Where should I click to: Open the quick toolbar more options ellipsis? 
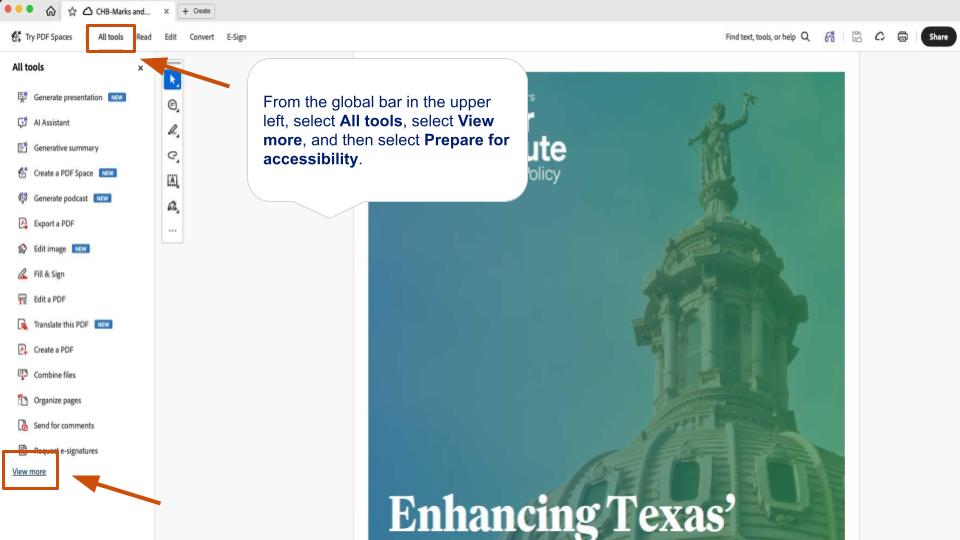click(x=173, y=231)
